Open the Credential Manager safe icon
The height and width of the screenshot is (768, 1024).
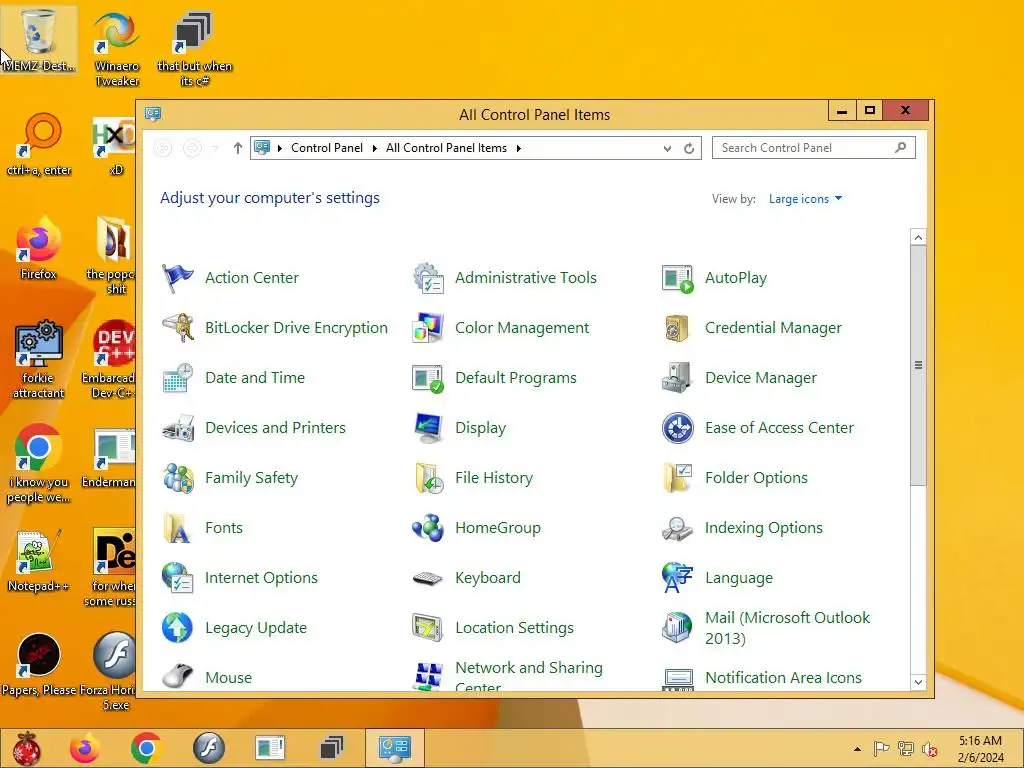coord(678,328)
